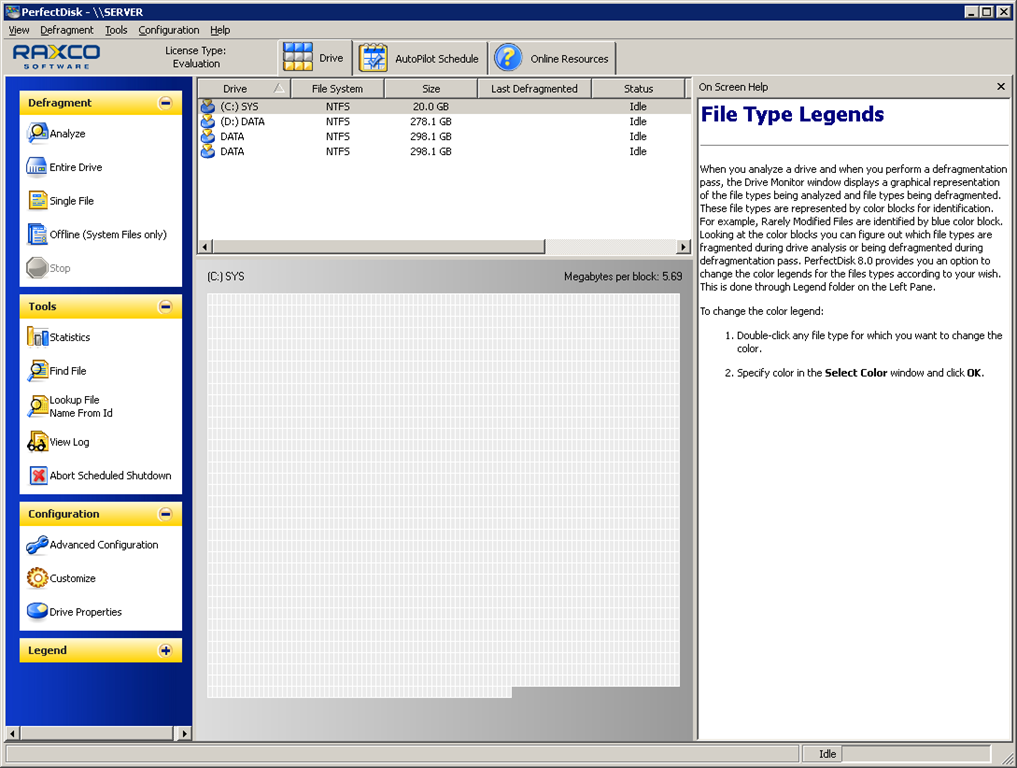Click the Drive tab grid icon
The height and width of the screenshot is (768, 1017).
point(298,57)
